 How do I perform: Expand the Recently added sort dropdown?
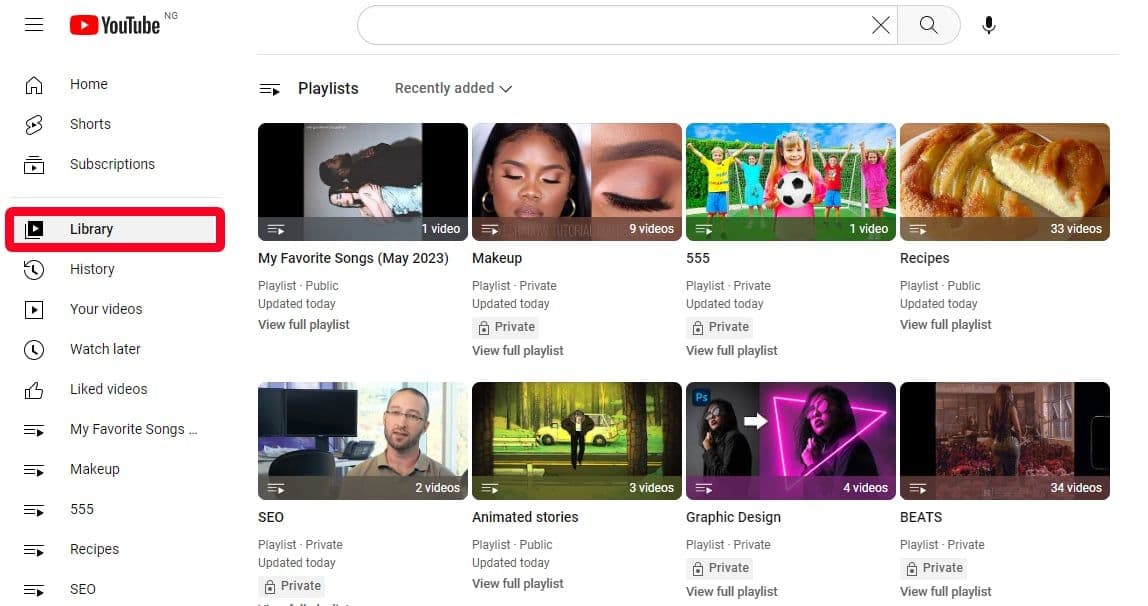point(453,88)
